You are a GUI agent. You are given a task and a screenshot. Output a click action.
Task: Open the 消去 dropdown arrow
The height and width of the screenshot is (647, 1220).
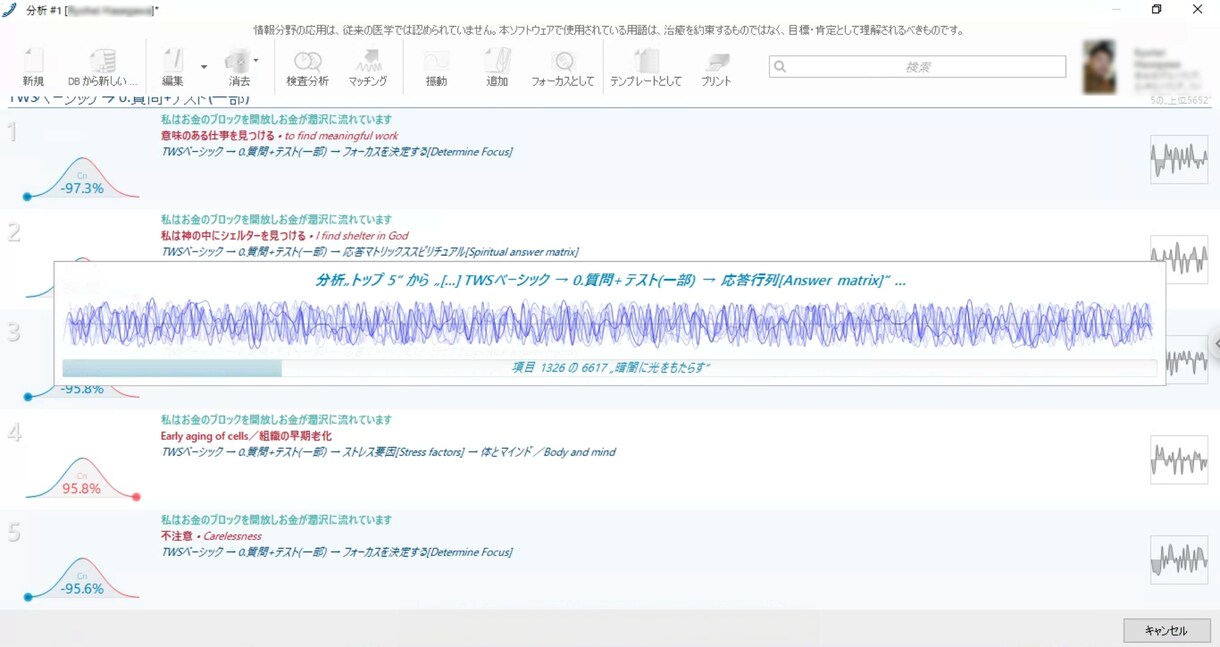click(256, 60)
